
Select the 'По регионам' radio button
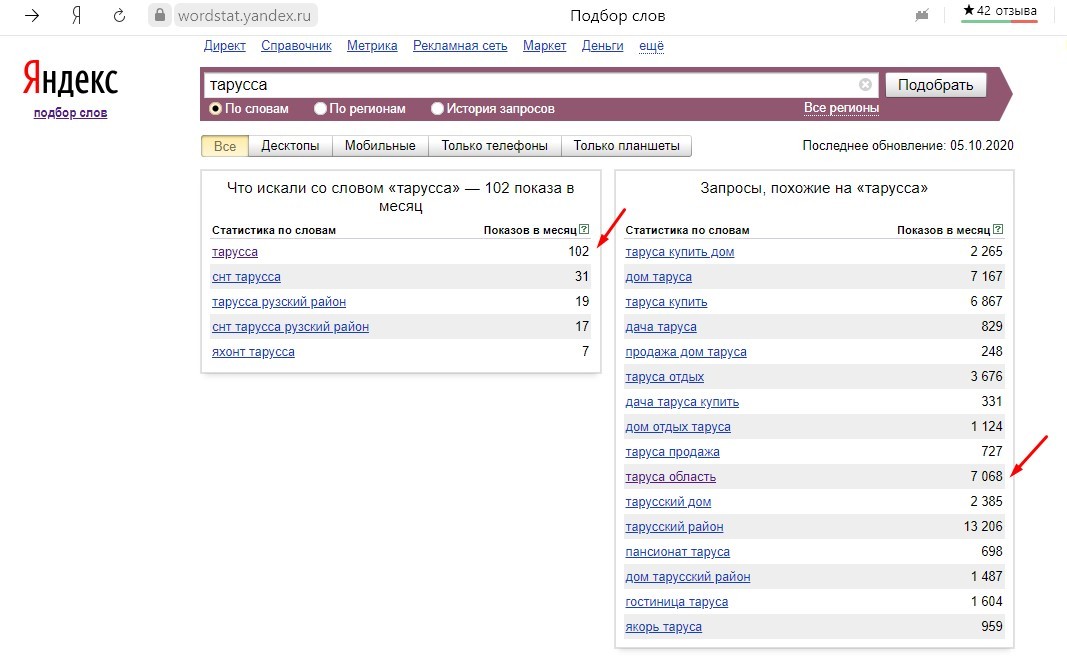coord(320,109)
